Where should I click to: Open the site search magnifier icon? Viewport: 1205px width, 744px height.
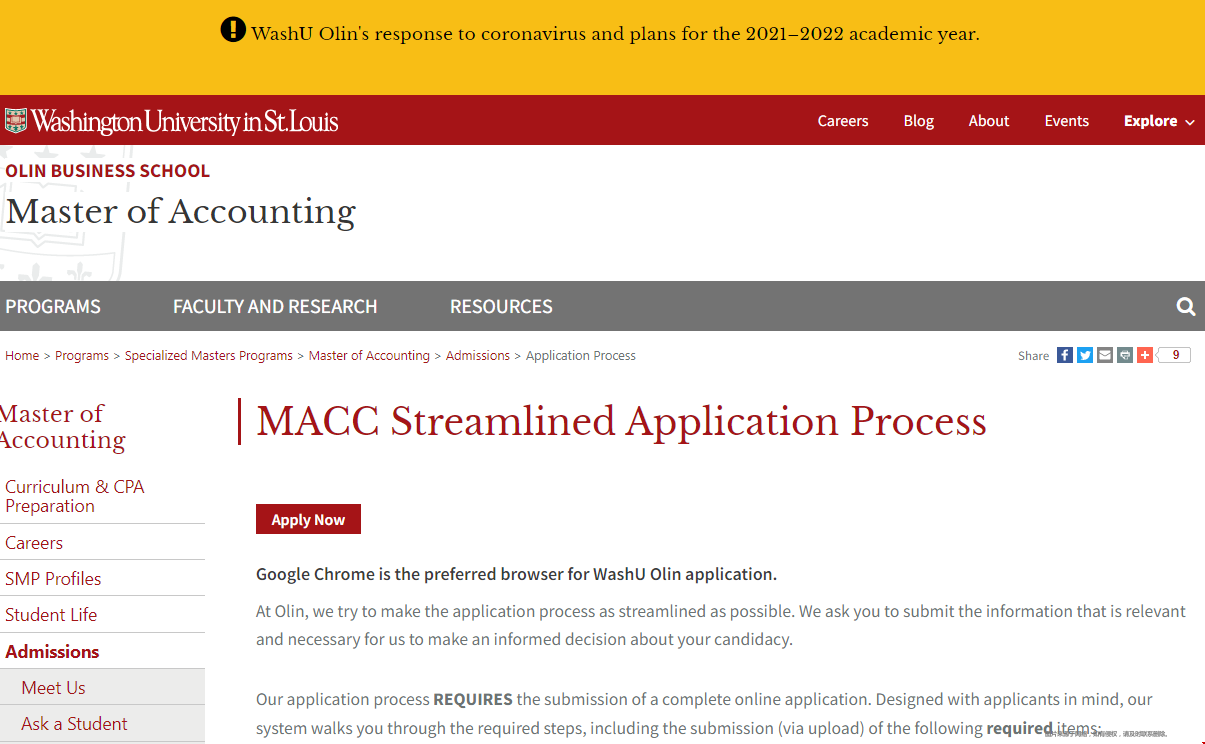1186,307
